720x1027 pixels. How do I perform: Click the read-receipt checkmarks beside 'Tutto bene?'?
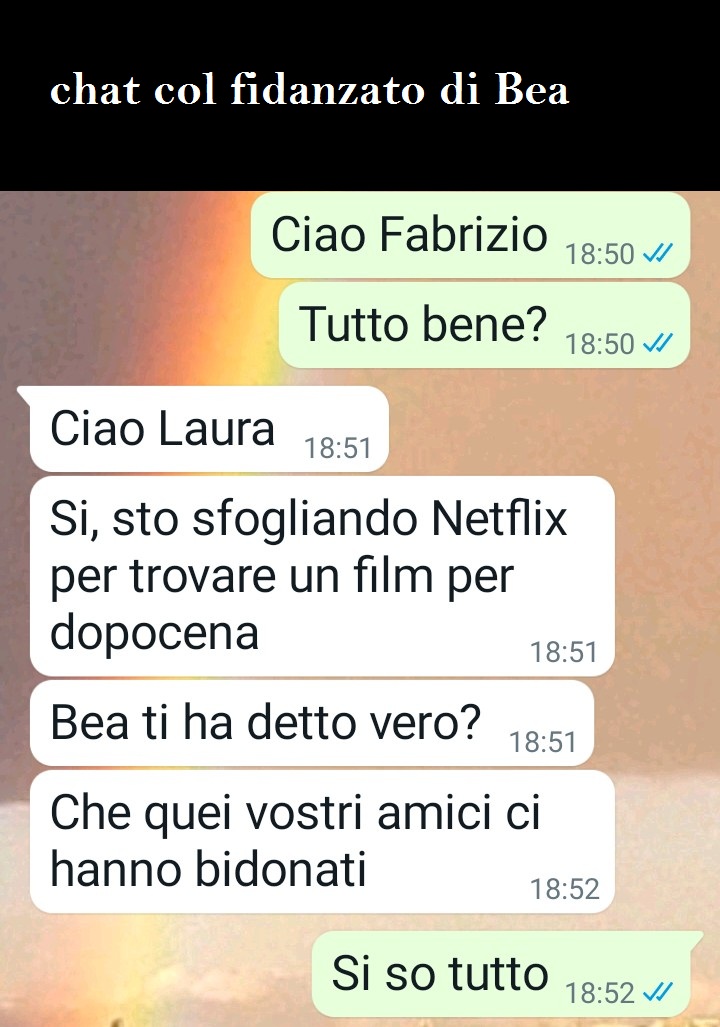(x=658, y=343)
